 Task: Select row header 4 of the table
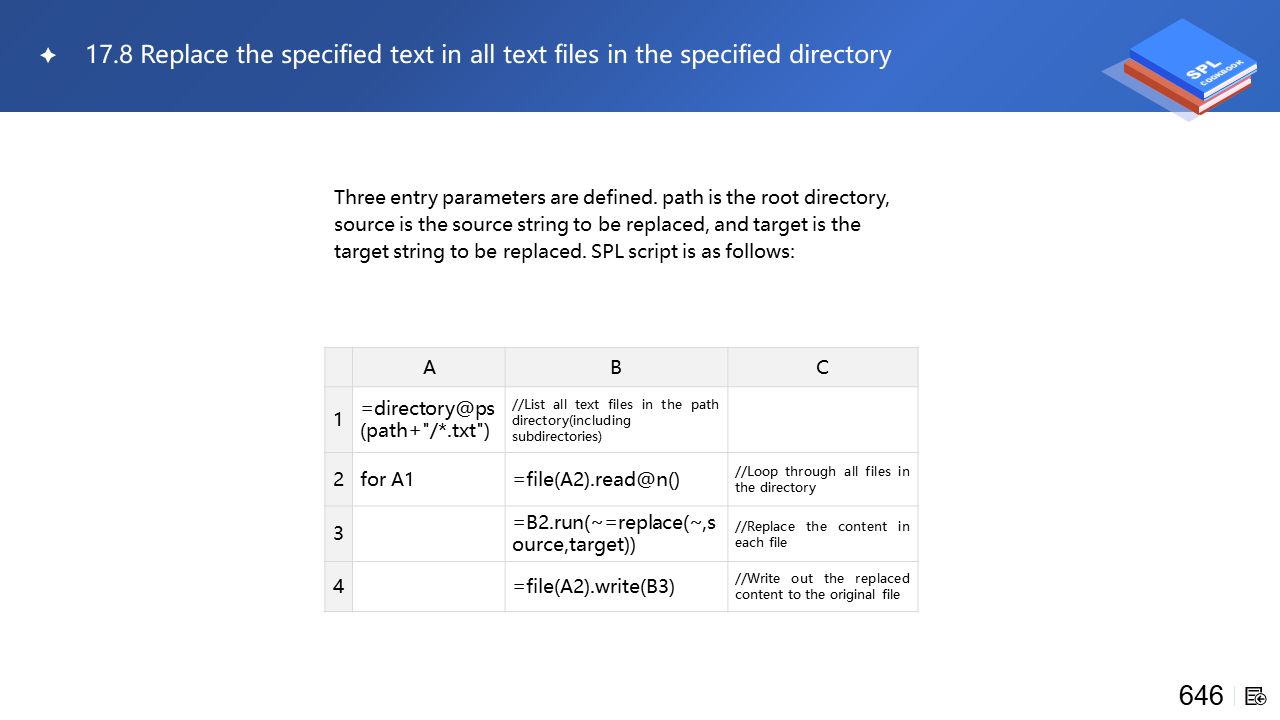(x=339, y=586)
